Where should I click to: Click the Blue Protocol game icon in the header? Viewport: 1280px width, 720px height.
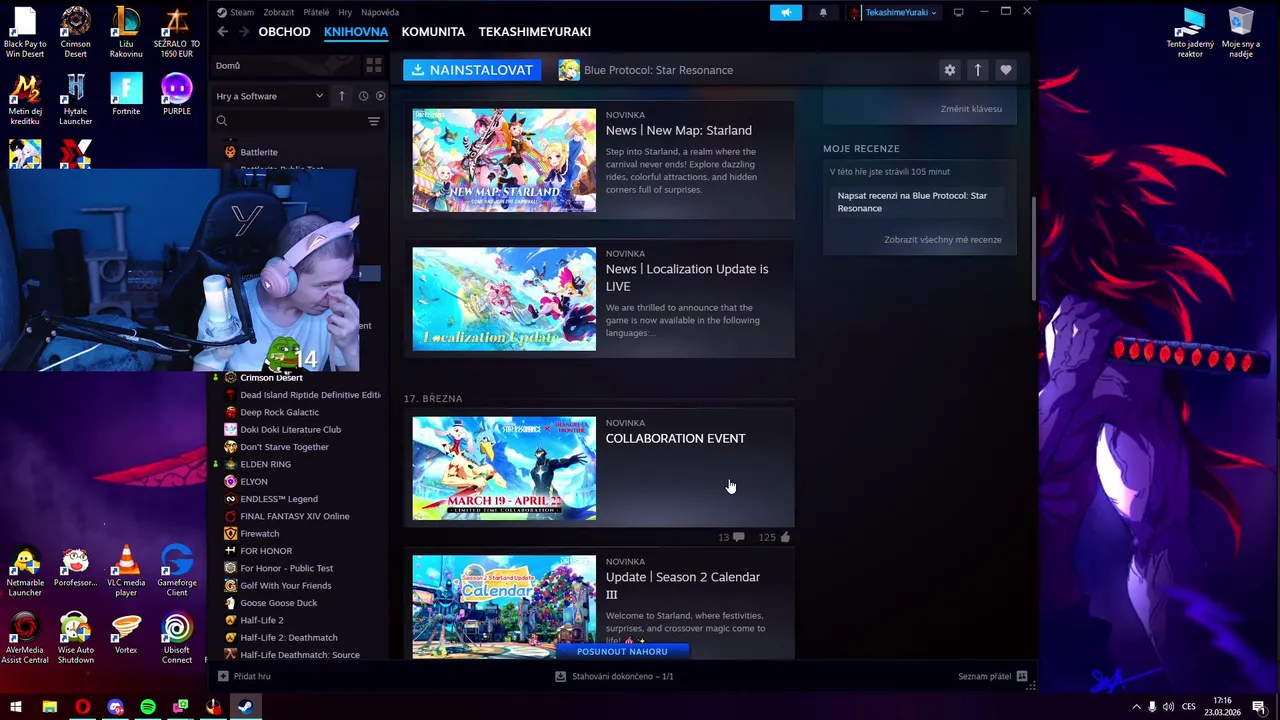tap(569, 70)
